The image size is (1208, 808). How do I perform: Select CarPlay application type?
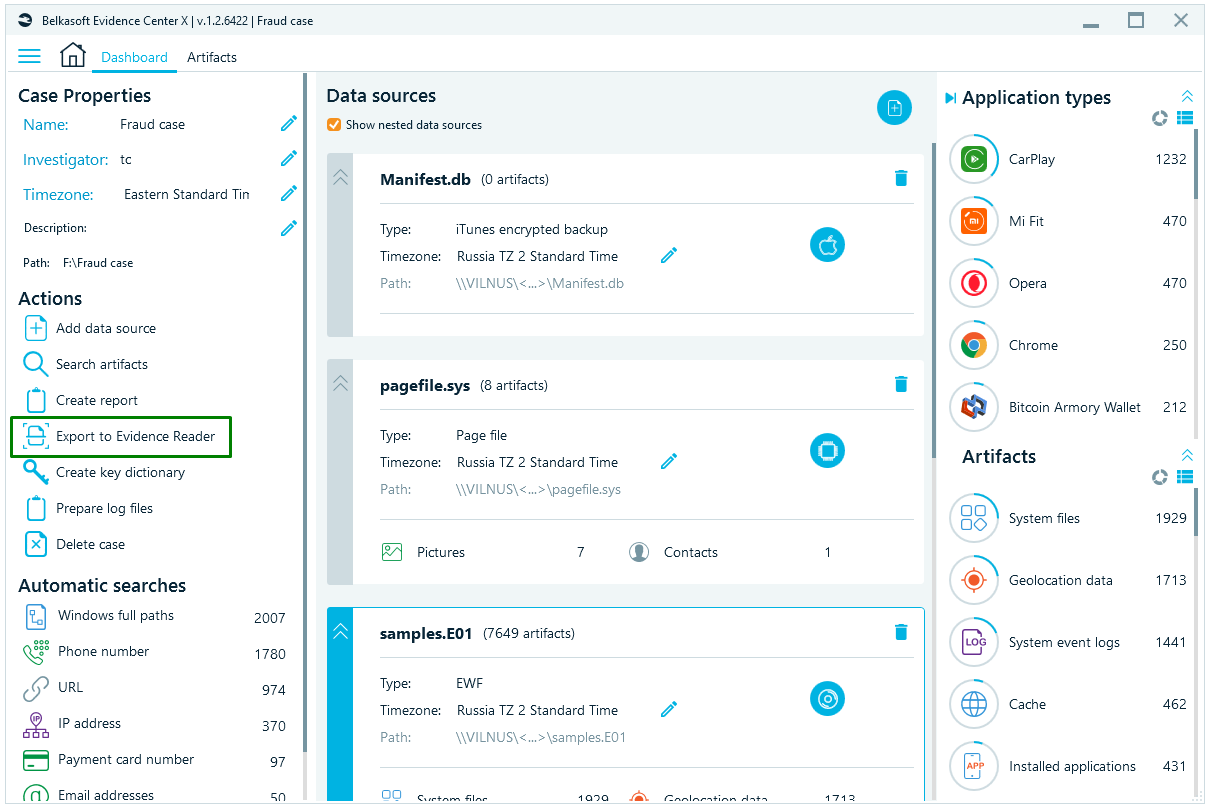1068,159
